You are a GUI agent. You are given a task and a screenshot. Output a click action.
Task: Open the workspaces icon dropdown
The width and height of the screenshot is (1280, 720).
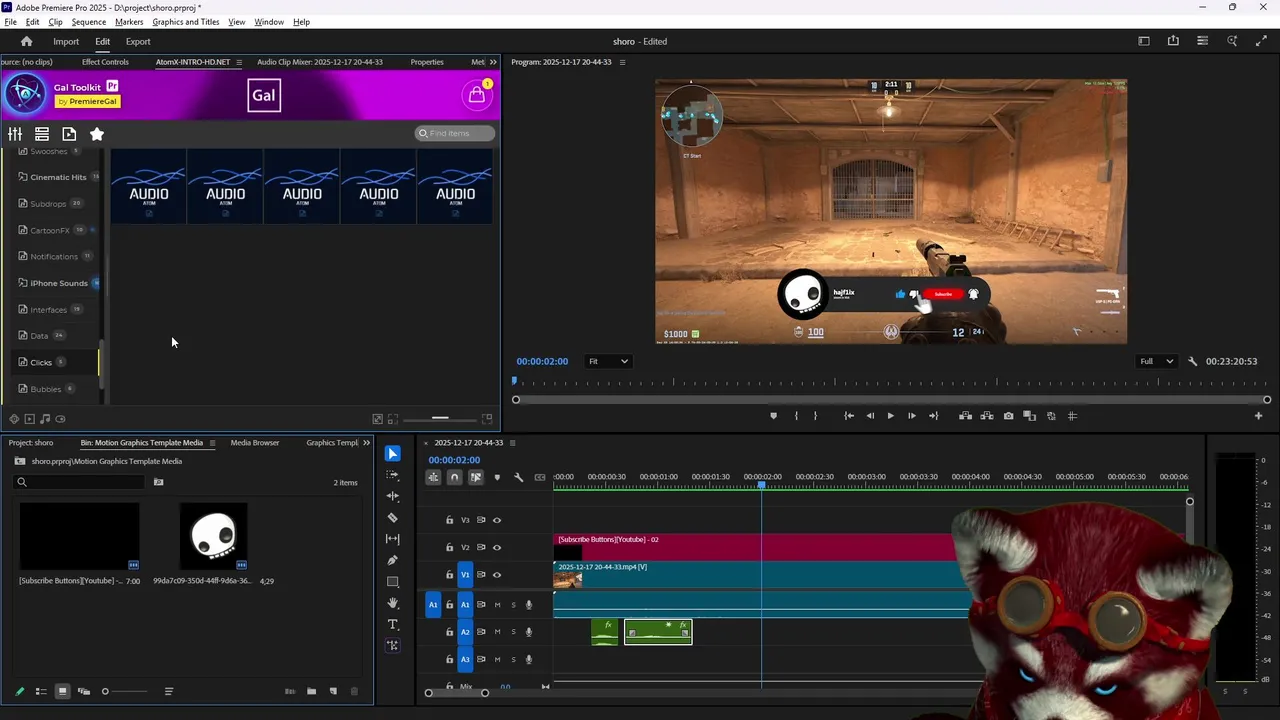tap(1144, 41)
